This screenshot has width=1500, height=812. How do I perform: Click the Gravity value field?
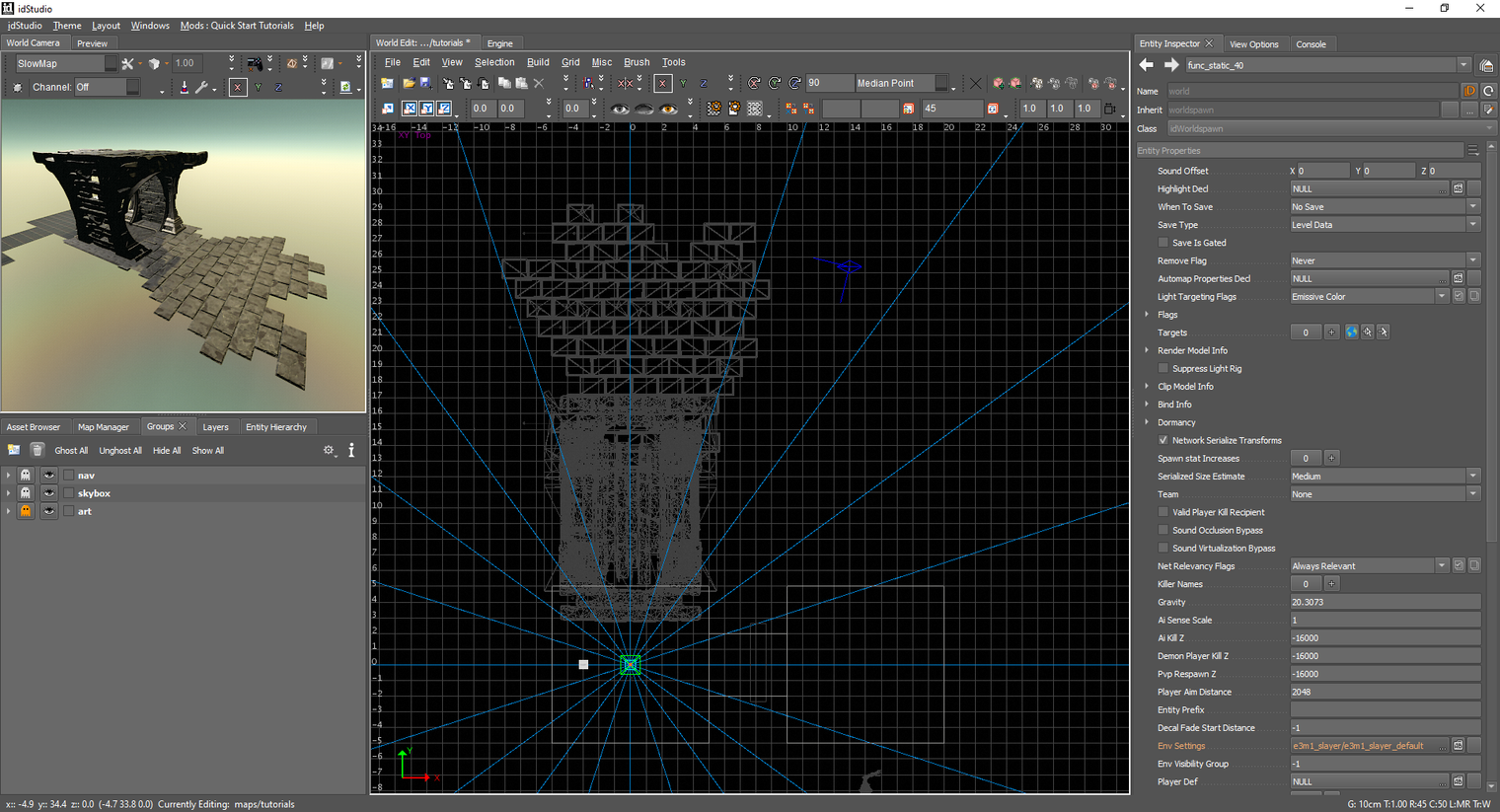point(1385,602)
